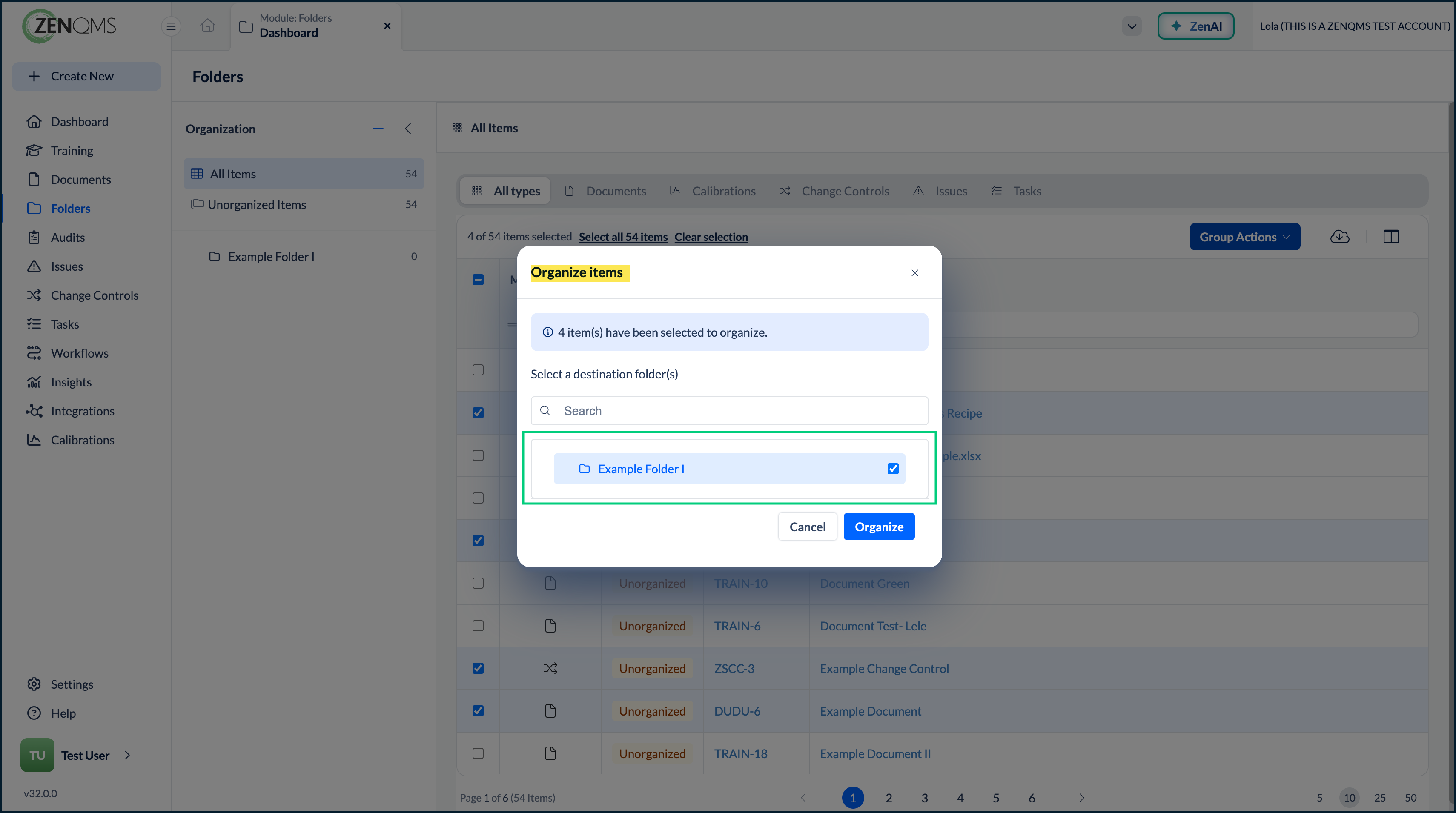Click Select all 54 items link

(623, 237)
